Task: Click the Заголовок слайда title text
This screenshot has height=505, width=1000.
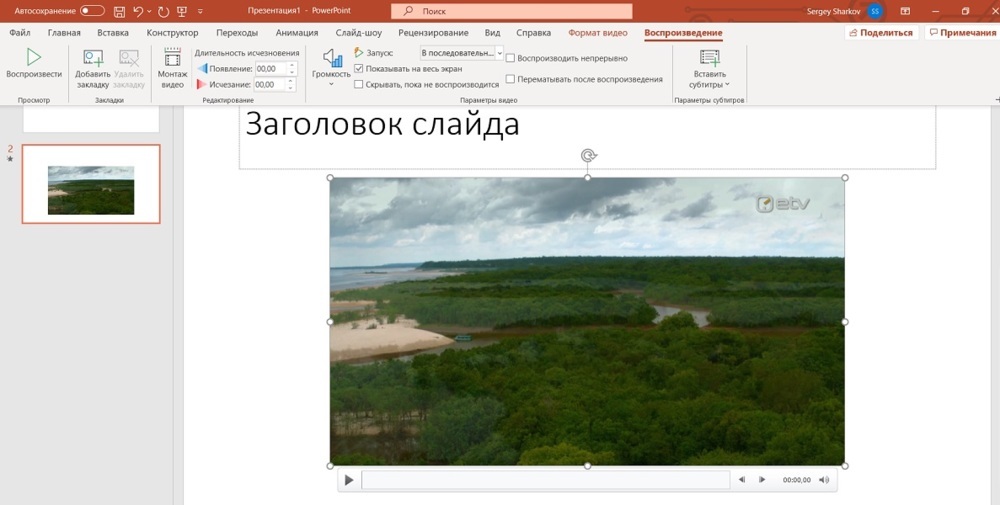Action: (x=382, y=124)
